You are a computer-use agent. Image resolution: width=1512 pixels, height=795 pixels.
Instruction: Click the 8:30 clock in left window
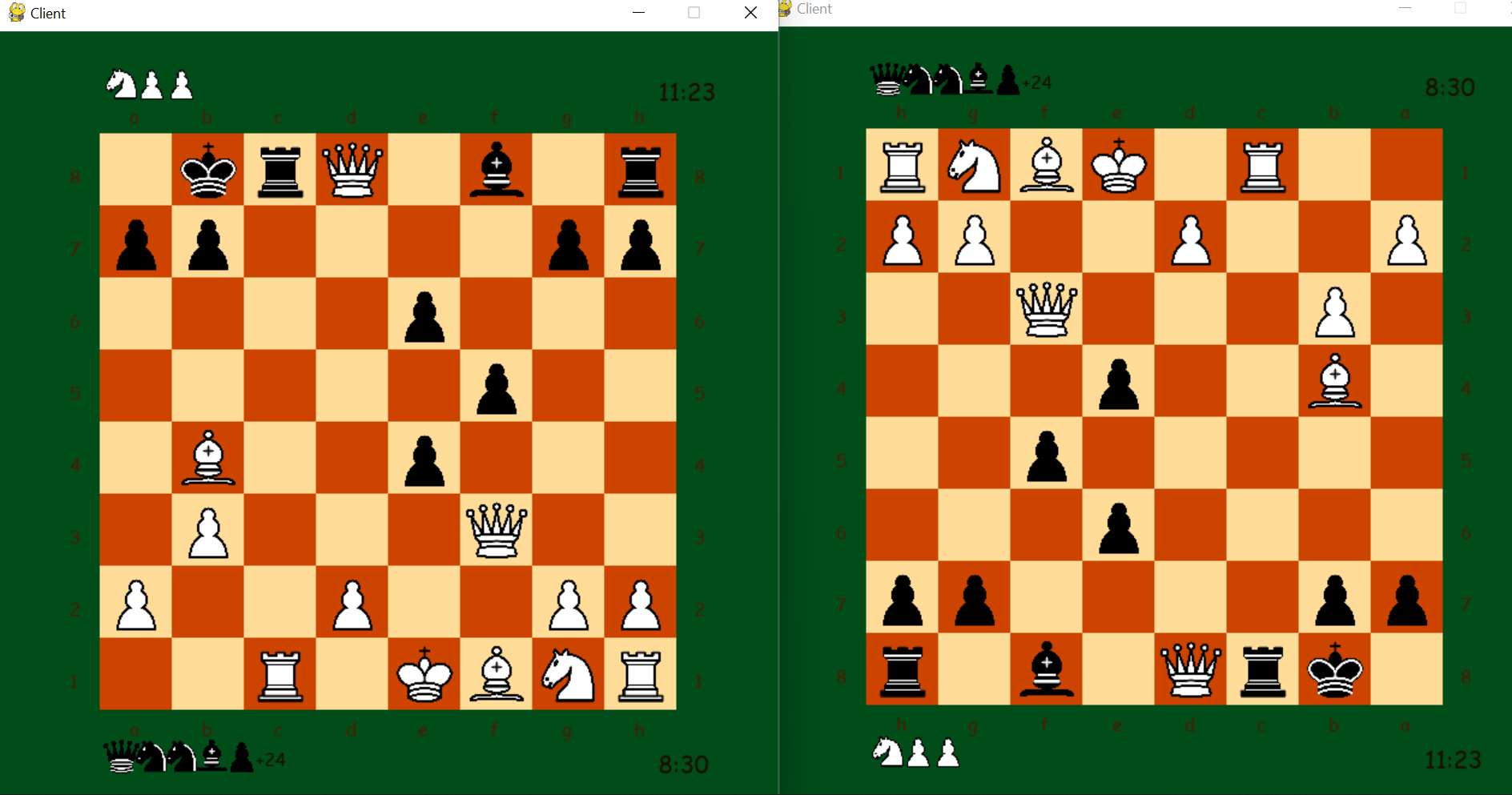[683, 765]
